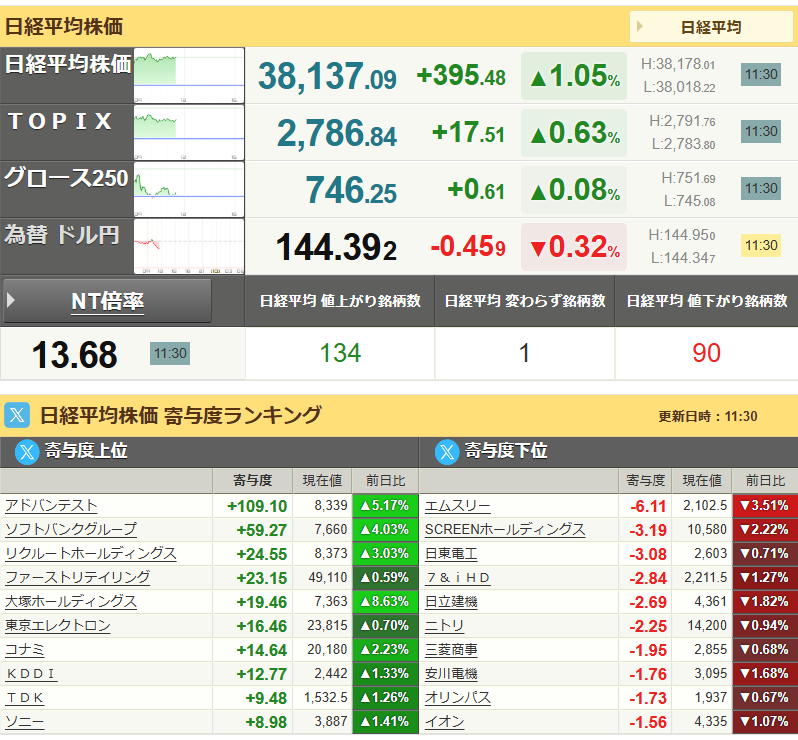Image resolution: width=798 pixels, height=740 pixels.
Task: Click SCREENホールディングス' price 10,580
Action: click(x=707, y=529)
